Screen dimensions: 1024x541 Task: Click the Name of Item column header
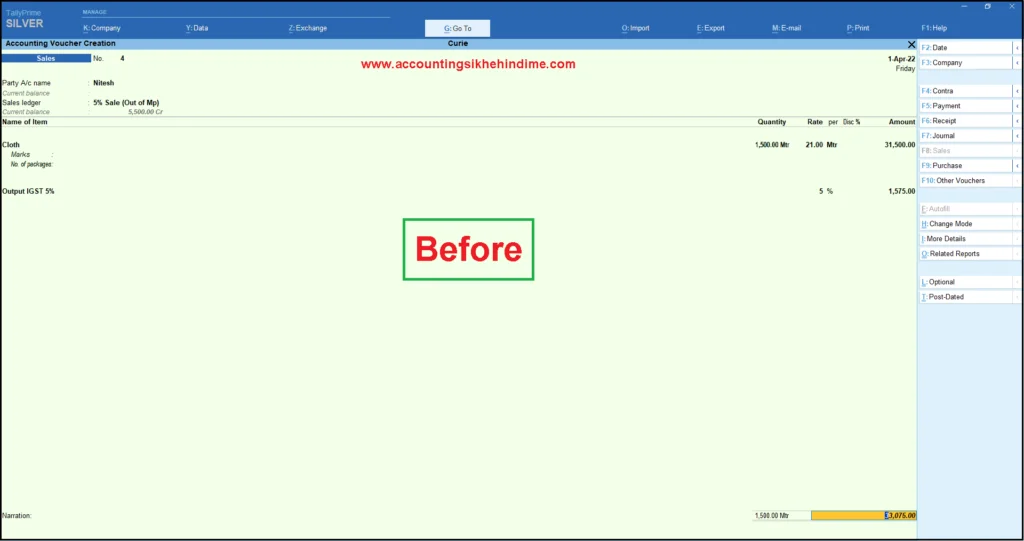[x=25, y=122]
